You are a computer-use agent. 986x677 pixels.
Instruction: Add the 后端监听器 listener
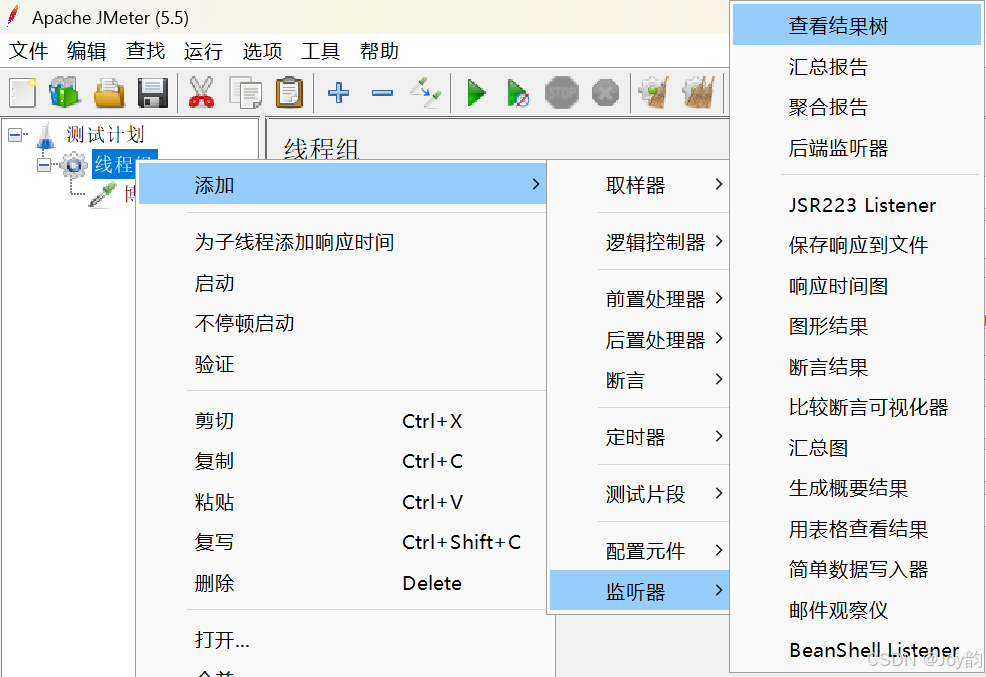click(857, 148)
